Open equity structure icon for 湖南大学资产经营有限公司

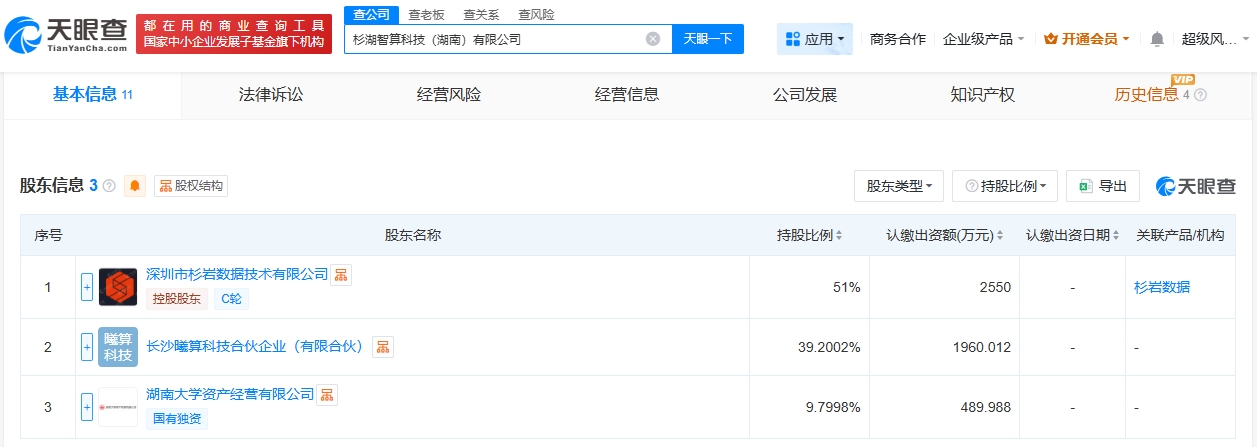(x=327, y=395)
